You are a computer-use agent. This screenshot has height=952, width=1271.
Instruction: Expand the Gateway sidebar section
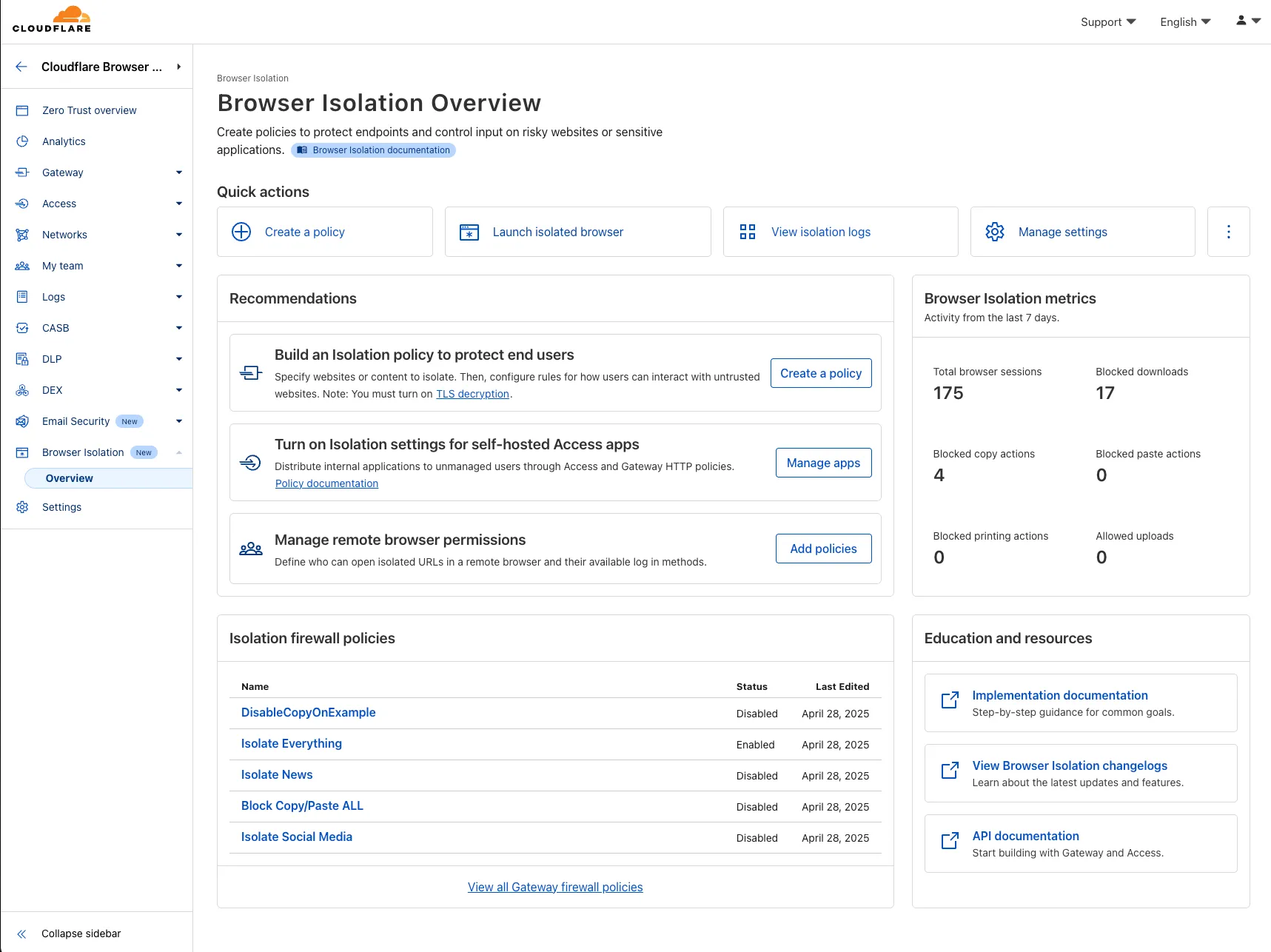point(179,172)
